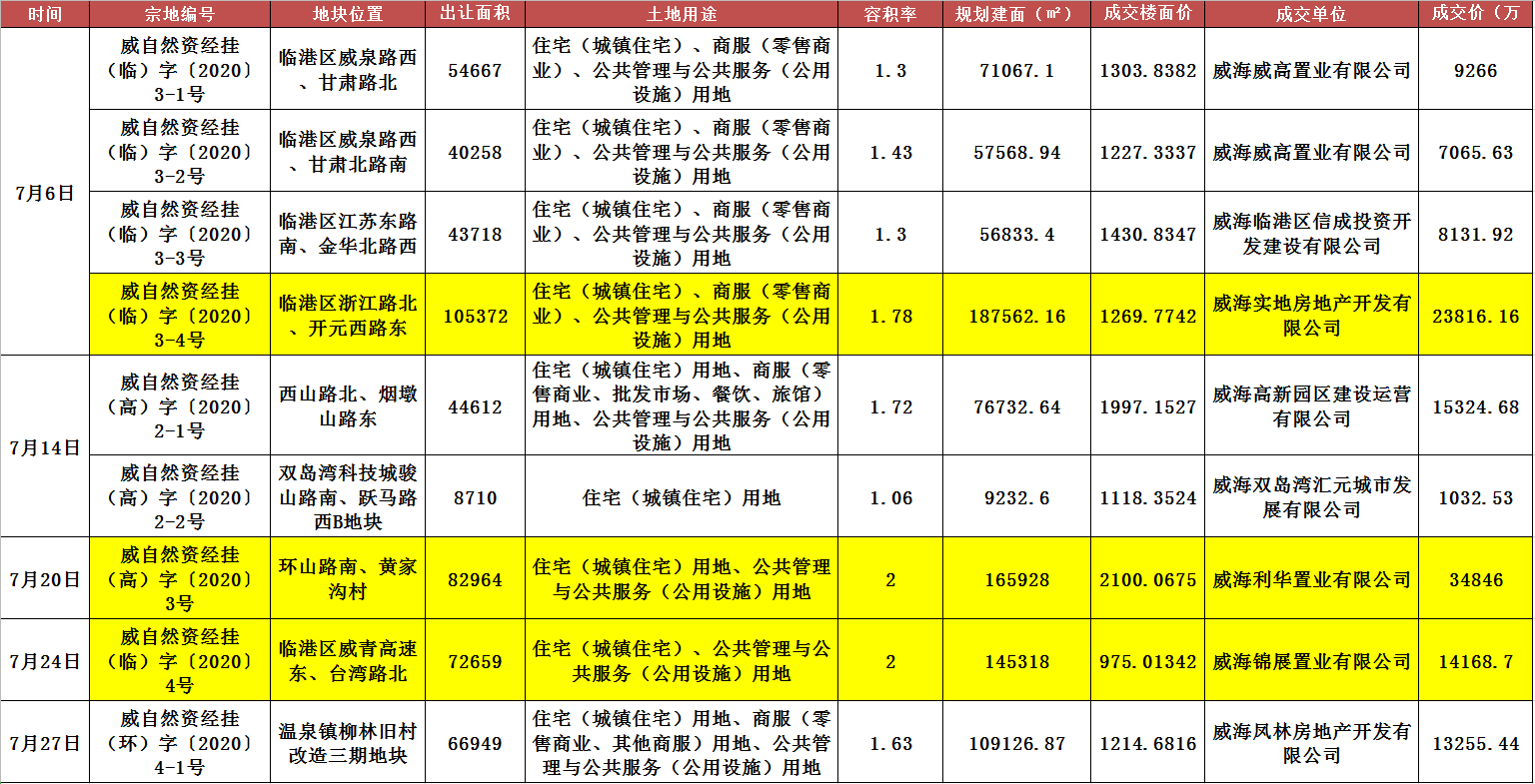Click location cell 温泉镇柳林旧村改造三期地块
The image size is (1535, 784).
click(x=348, y=743)
